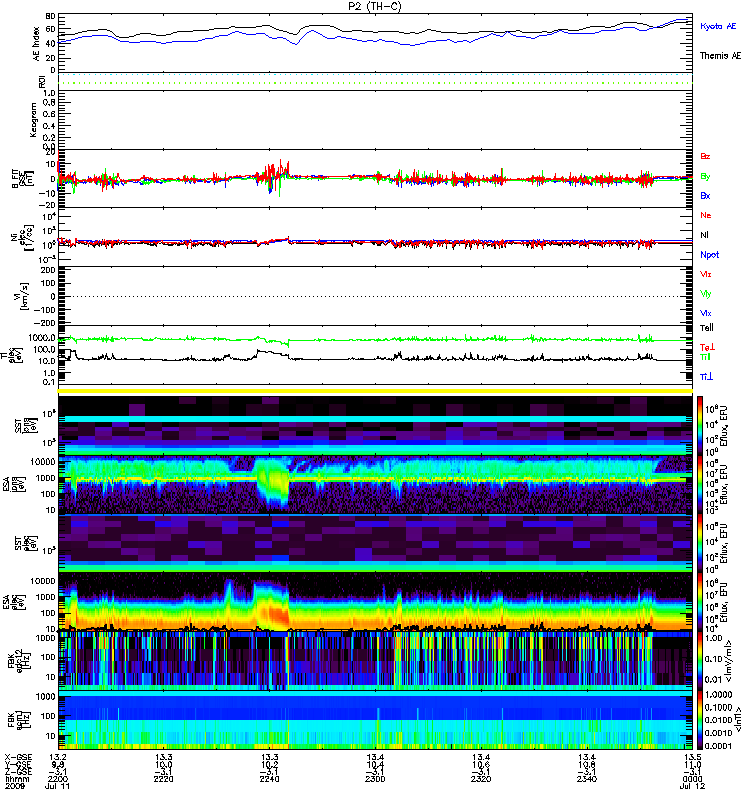
Task: Select the blue Ti perpendicular legend entry
Action: click(x=706, y=377)
